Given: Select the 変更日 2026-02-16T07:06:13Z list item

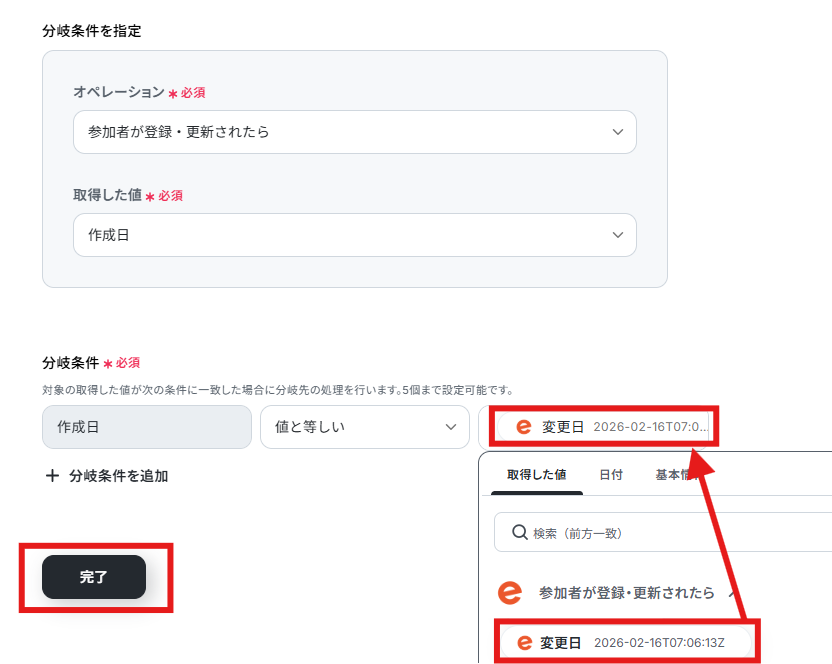Looking at the screenshot, I should pyautogui.click(x=626, y=643).
